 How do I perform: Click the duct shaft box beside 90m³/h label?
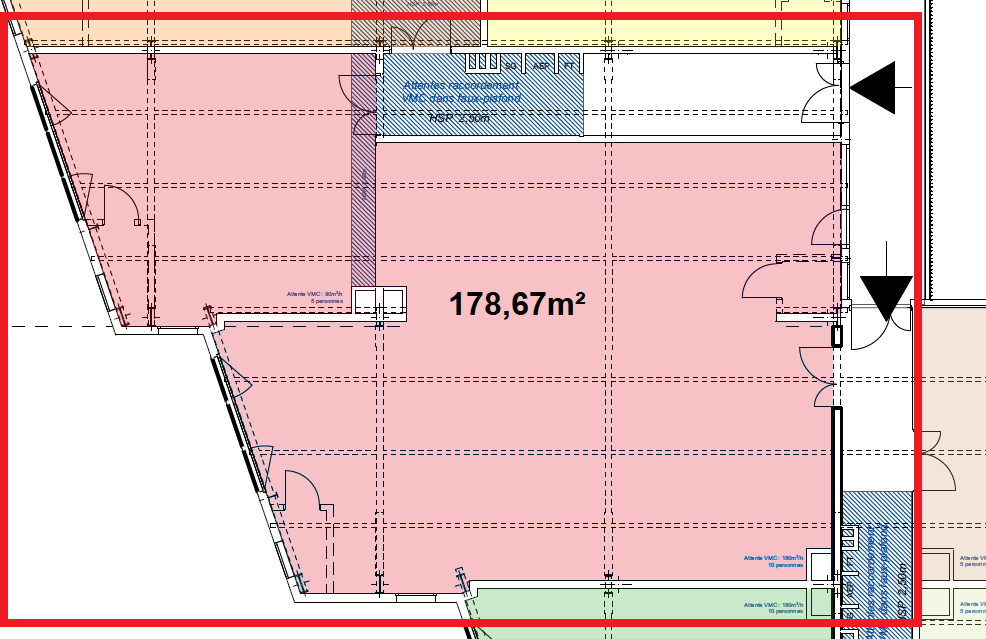tap(380, 301)
